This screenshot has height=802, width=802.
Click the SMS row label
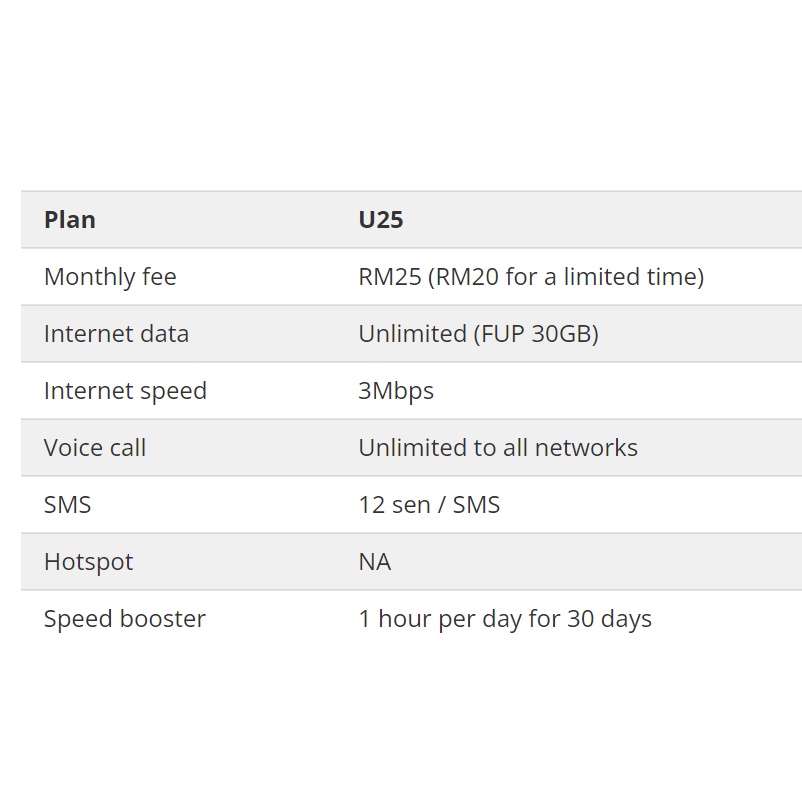pos(67,505)
